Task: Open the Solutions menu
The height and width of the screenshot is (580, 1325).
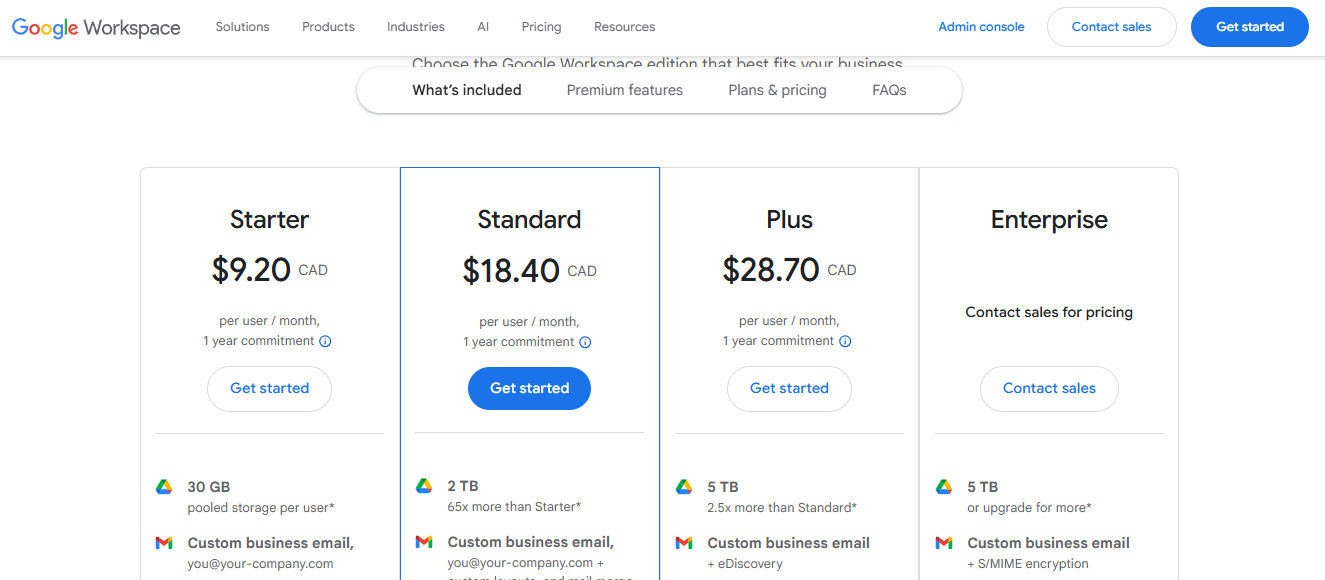Action: (x=242, y=27)
